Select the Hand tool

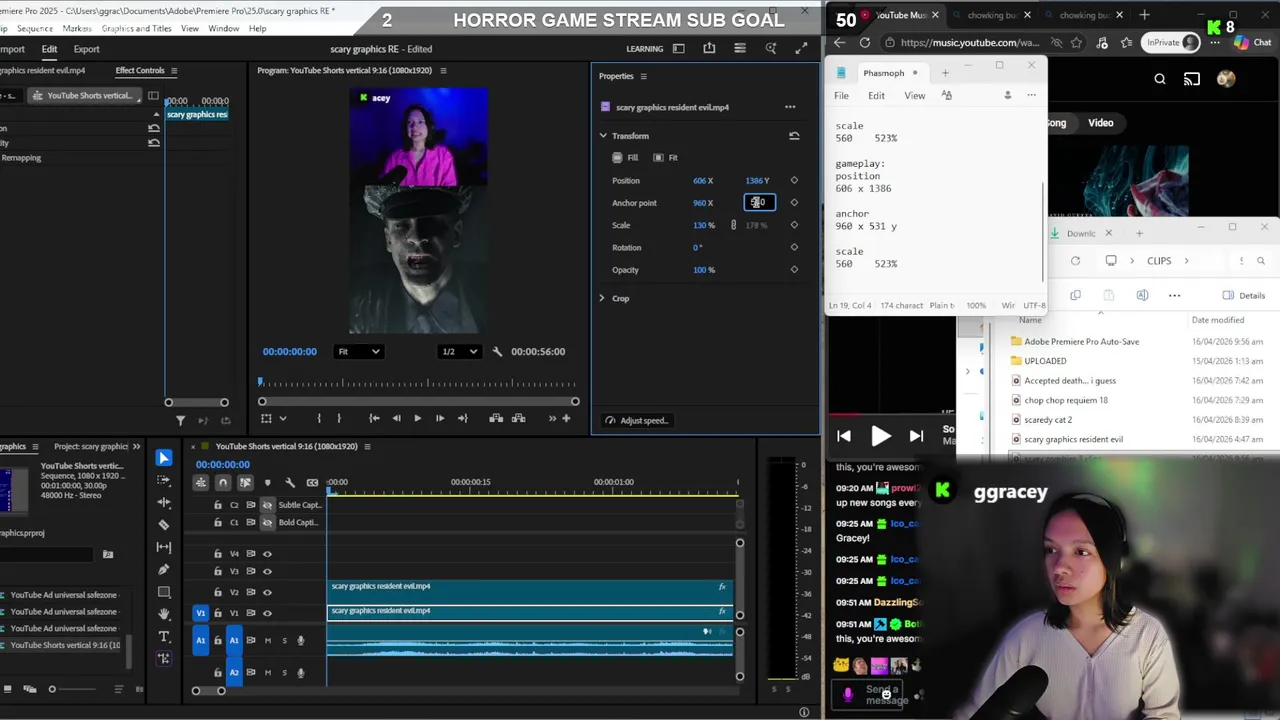point(164,614)
